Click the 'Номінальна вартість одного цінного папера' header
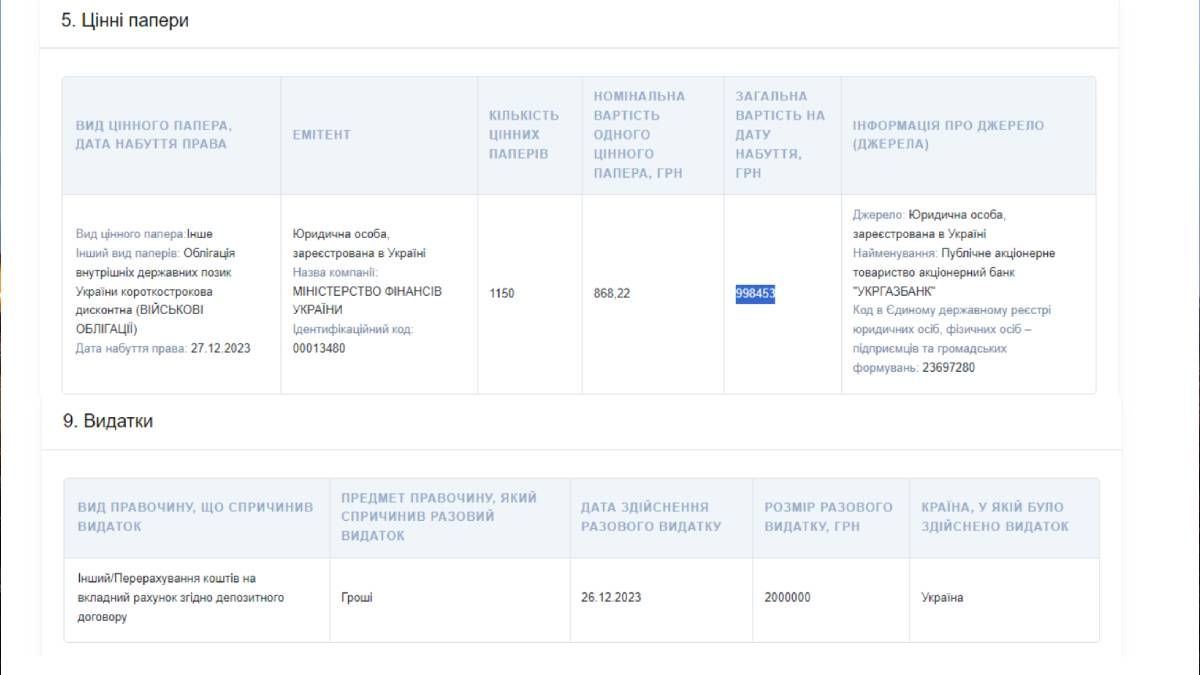 click(639, 135)
